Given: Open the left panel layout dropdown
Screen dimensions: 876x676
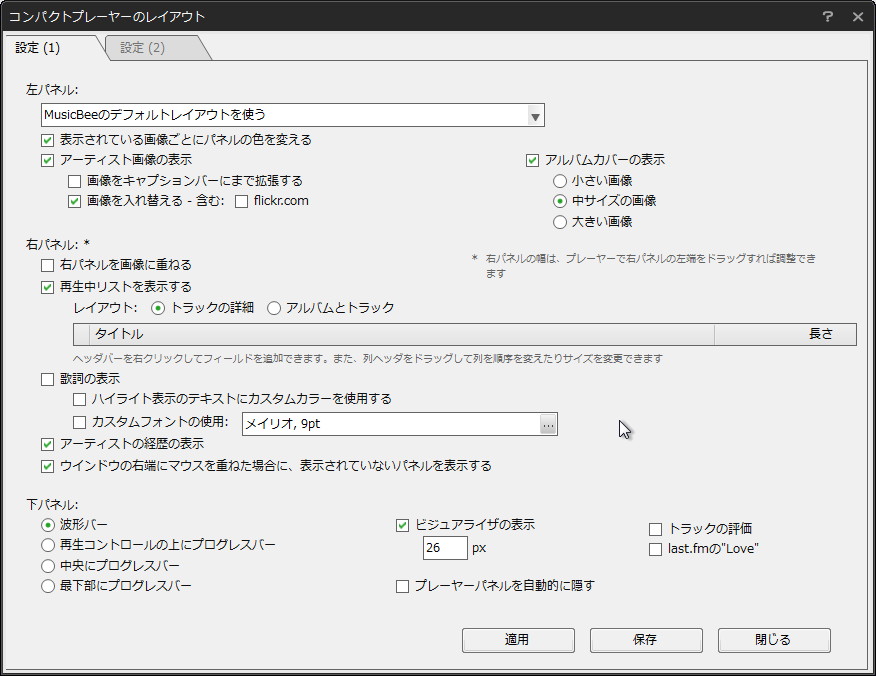Looking at the screenshot, I should tap(535, 114).
